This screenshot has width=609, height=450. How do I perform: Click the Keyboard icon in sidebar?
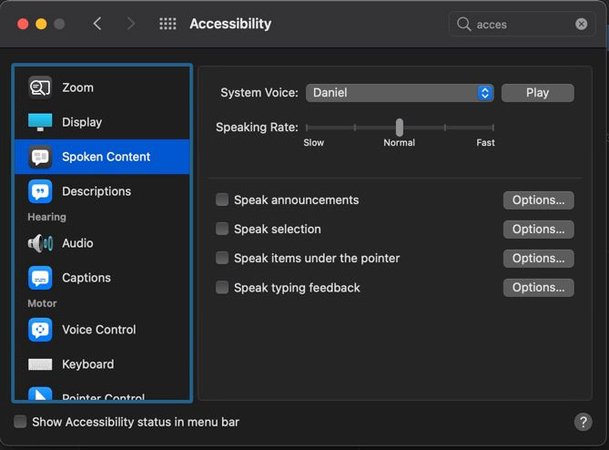tap(40, 365)
